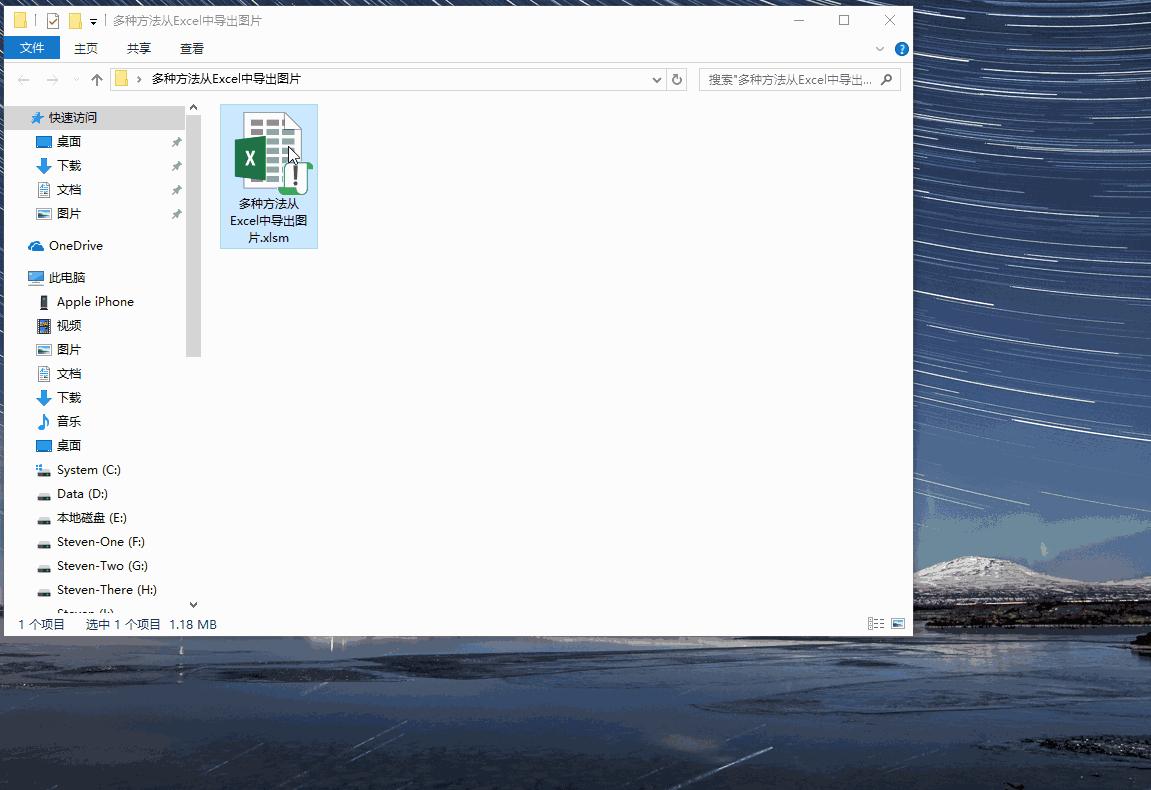Click the 音乐 note icon

(44, 421)
